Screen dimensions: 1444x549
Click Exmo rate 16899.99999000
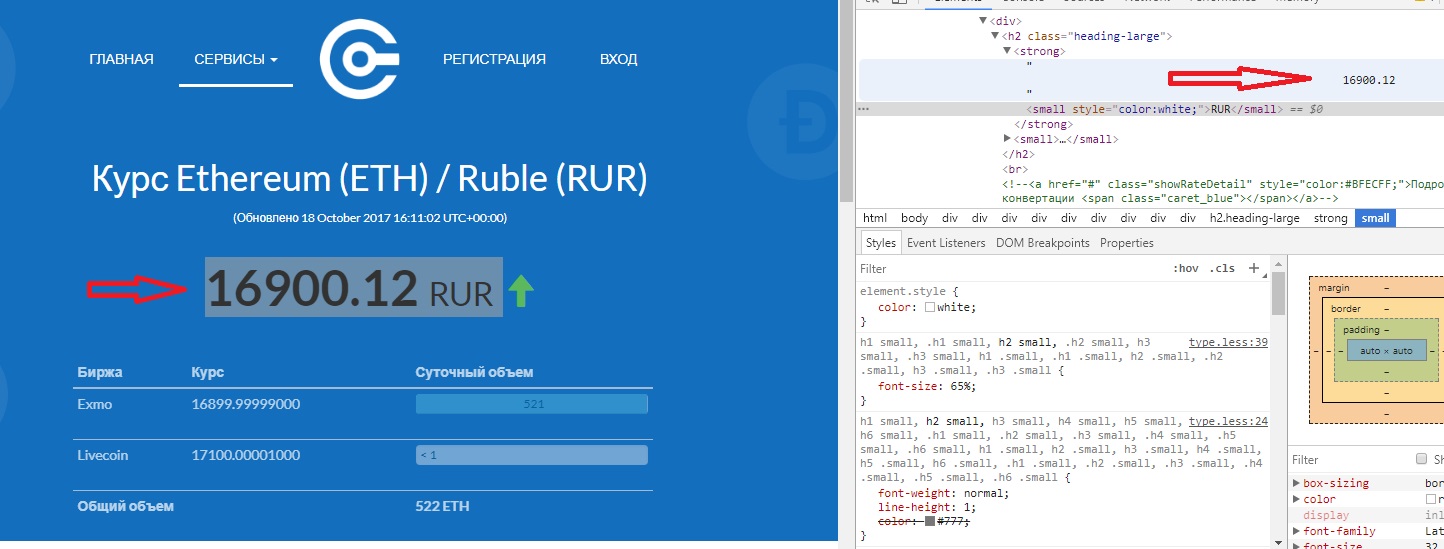[246, 404]
